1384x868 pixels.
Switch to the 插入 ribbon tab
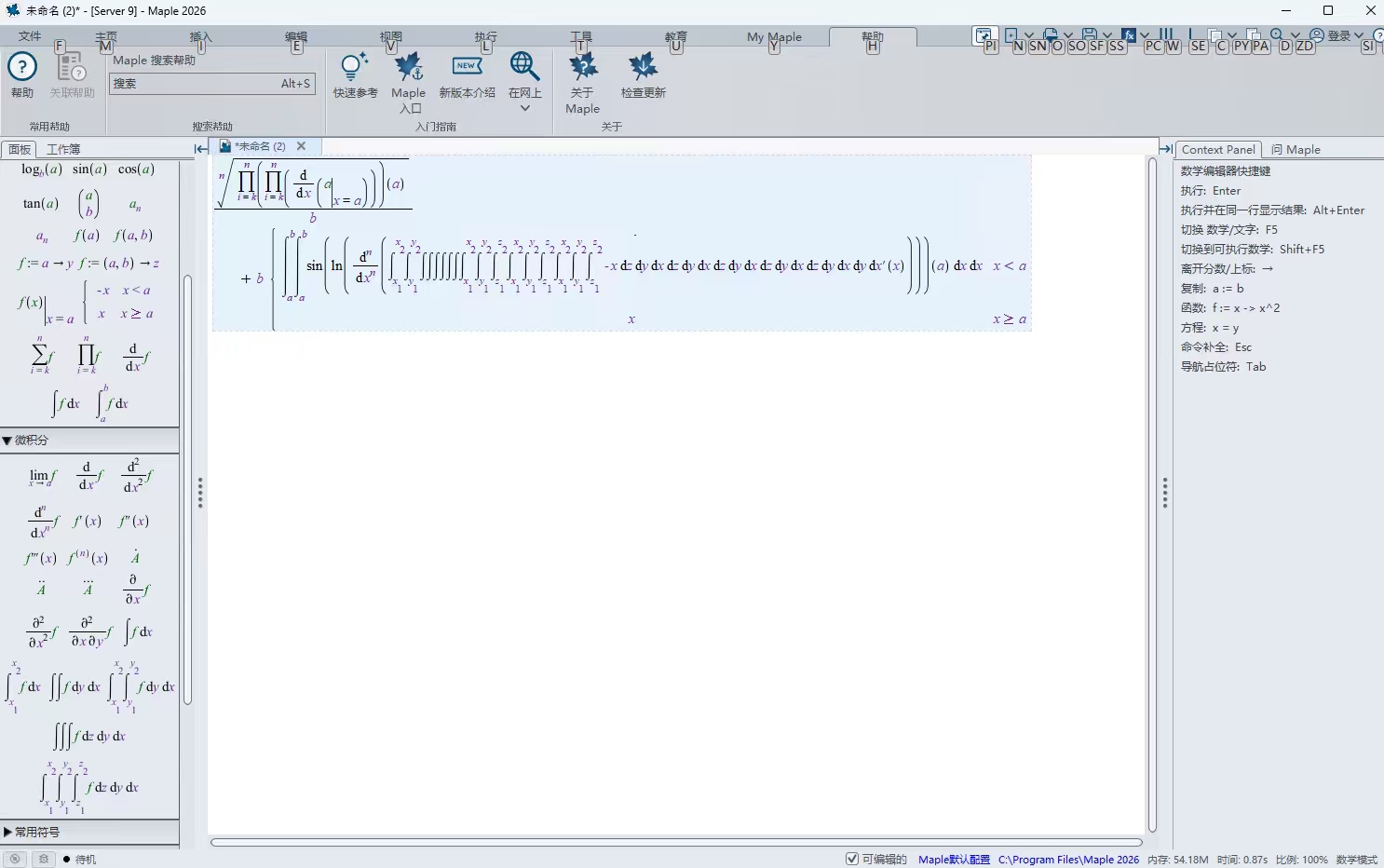pos(200,37)
